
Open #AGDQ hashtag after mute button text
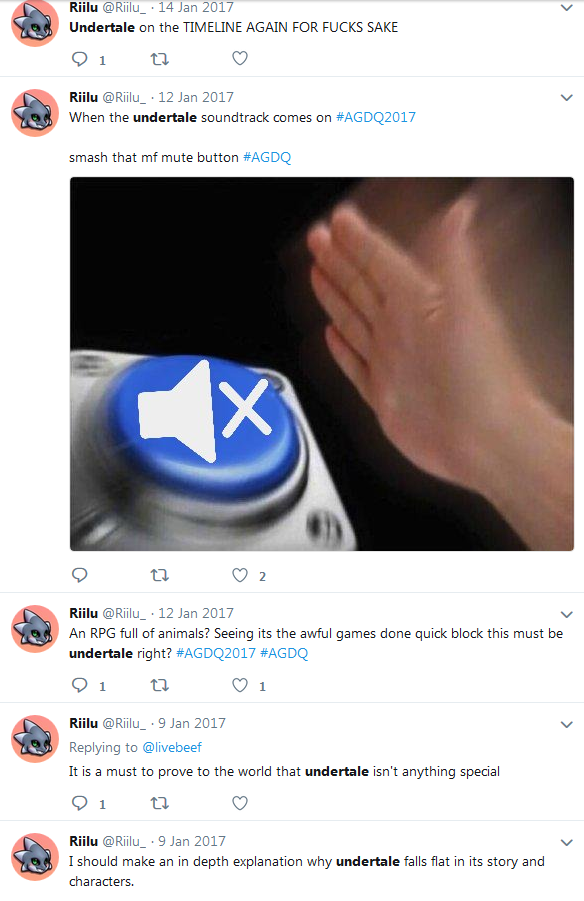[267, 157]
